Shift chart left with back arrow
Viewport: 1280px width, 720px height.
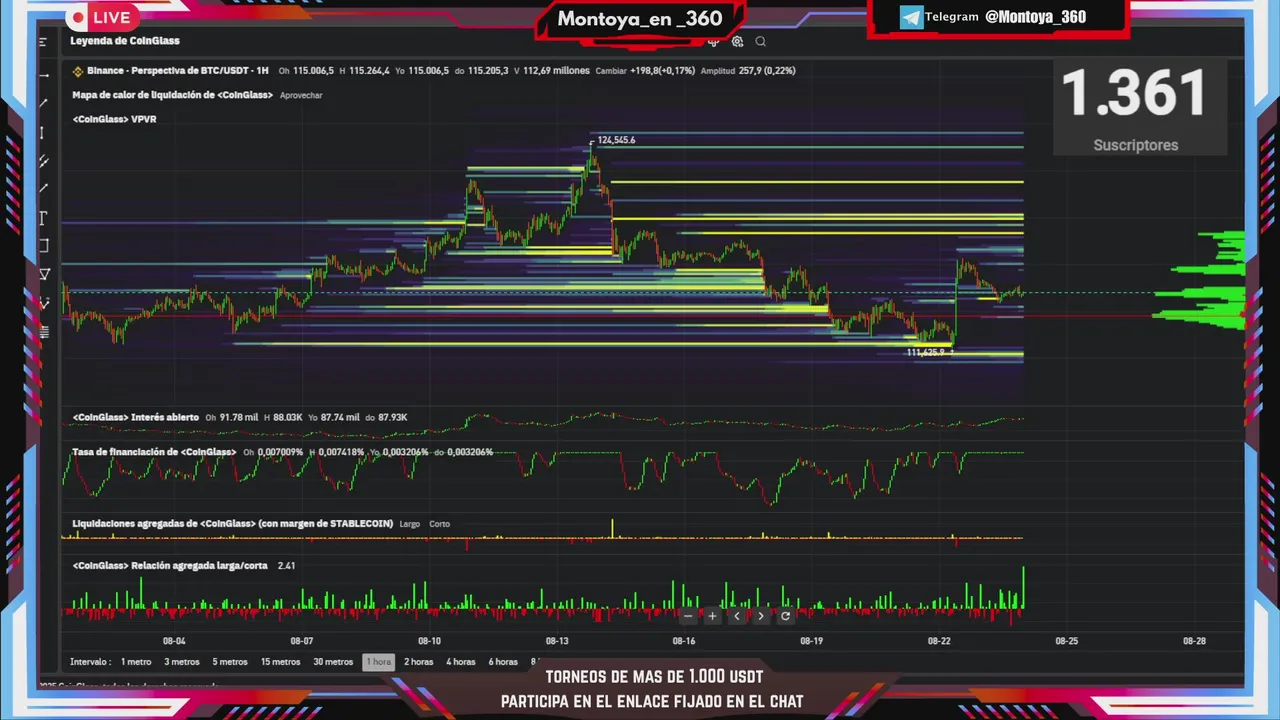click(737, 616)
